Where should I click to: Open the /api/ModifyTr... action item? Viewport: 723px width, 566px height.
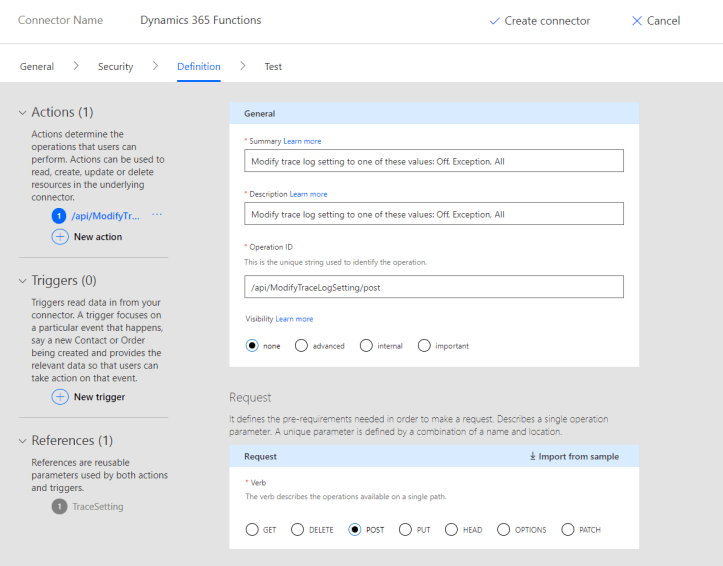click(x=106, y=216)
